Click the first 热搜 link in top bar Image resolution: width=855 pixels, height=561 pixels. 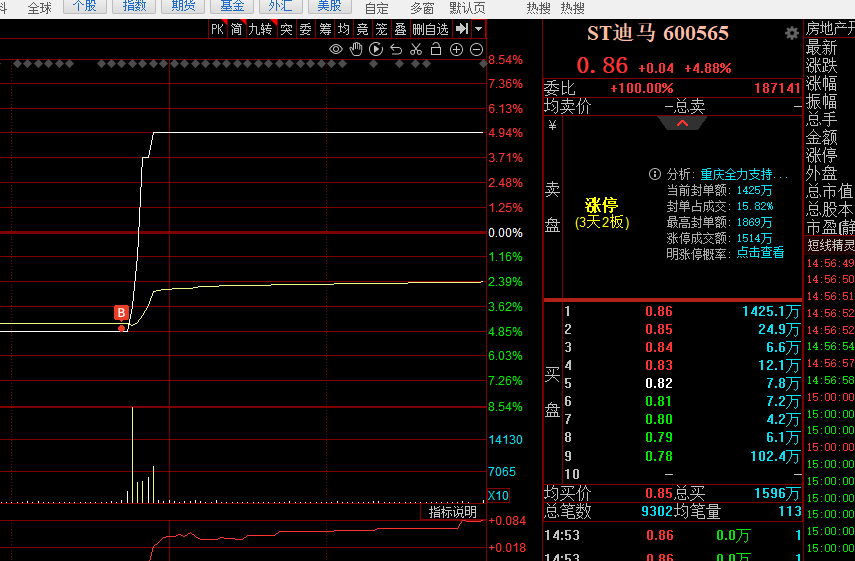[x=538, y=8]
